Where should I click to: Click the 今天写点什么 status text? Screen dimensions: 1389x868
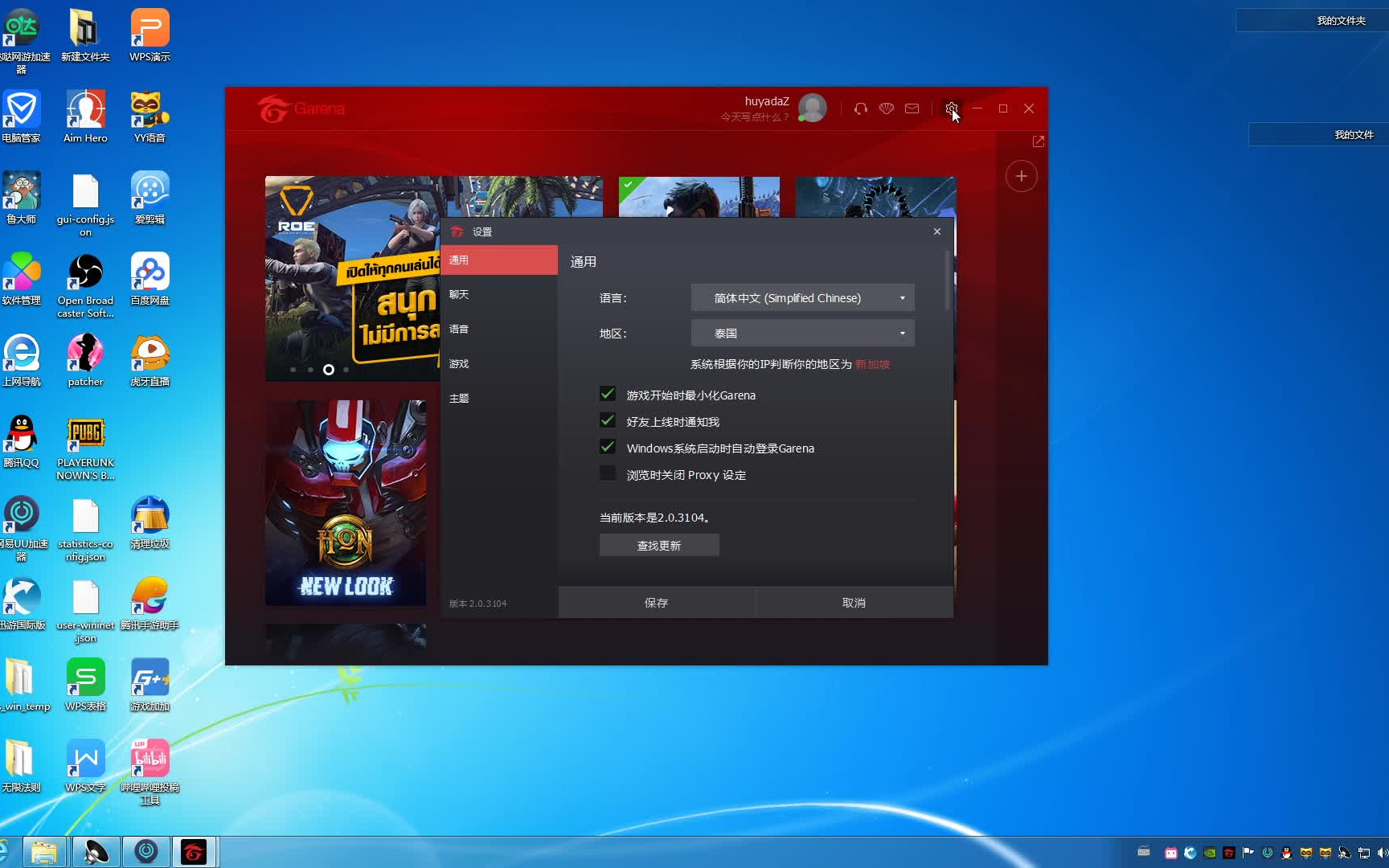pyautogui.click(x=754, y=117)
